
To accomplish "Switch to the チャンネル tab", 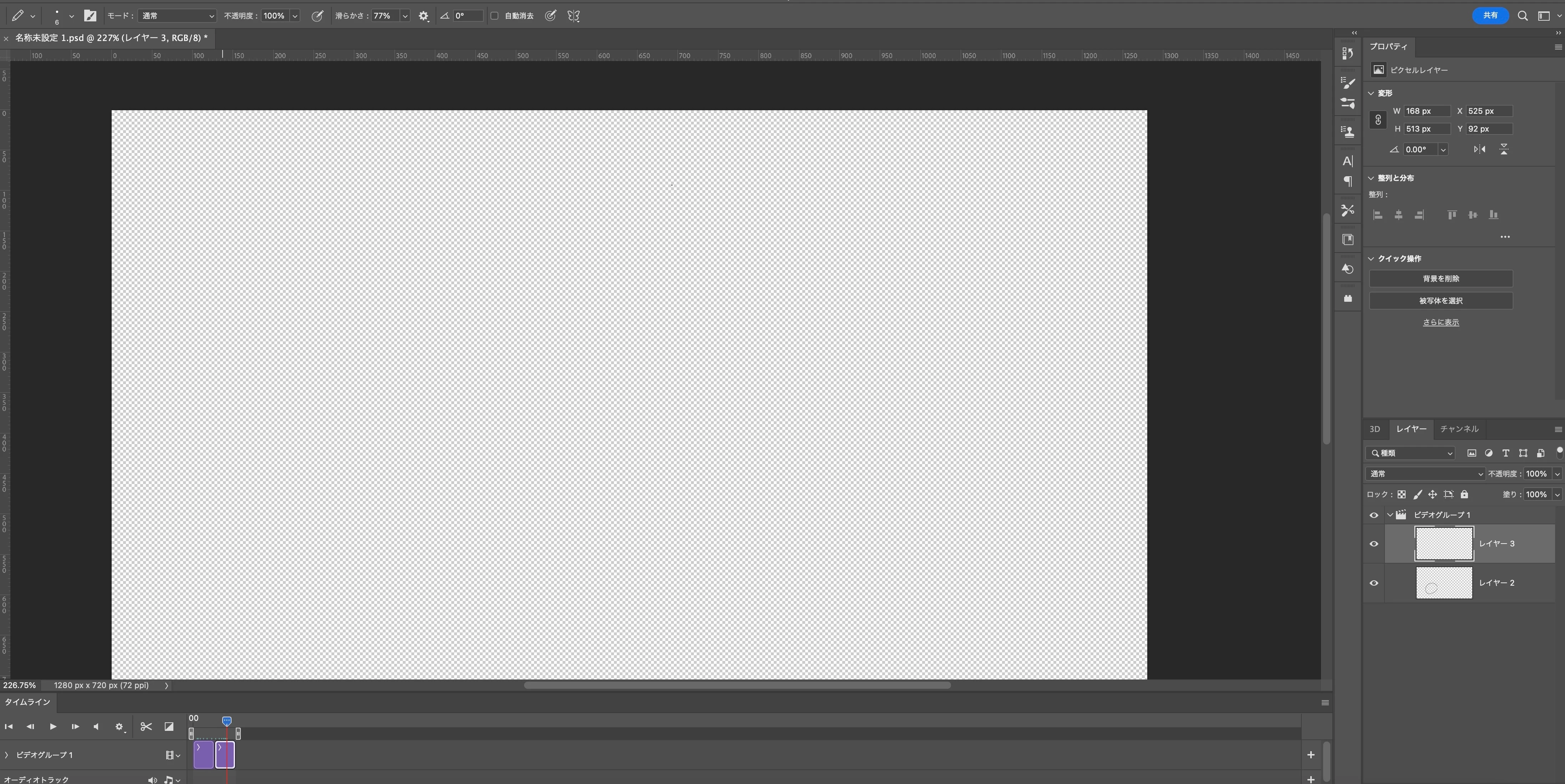I will pyautogui.click(x=1459, y=429).
